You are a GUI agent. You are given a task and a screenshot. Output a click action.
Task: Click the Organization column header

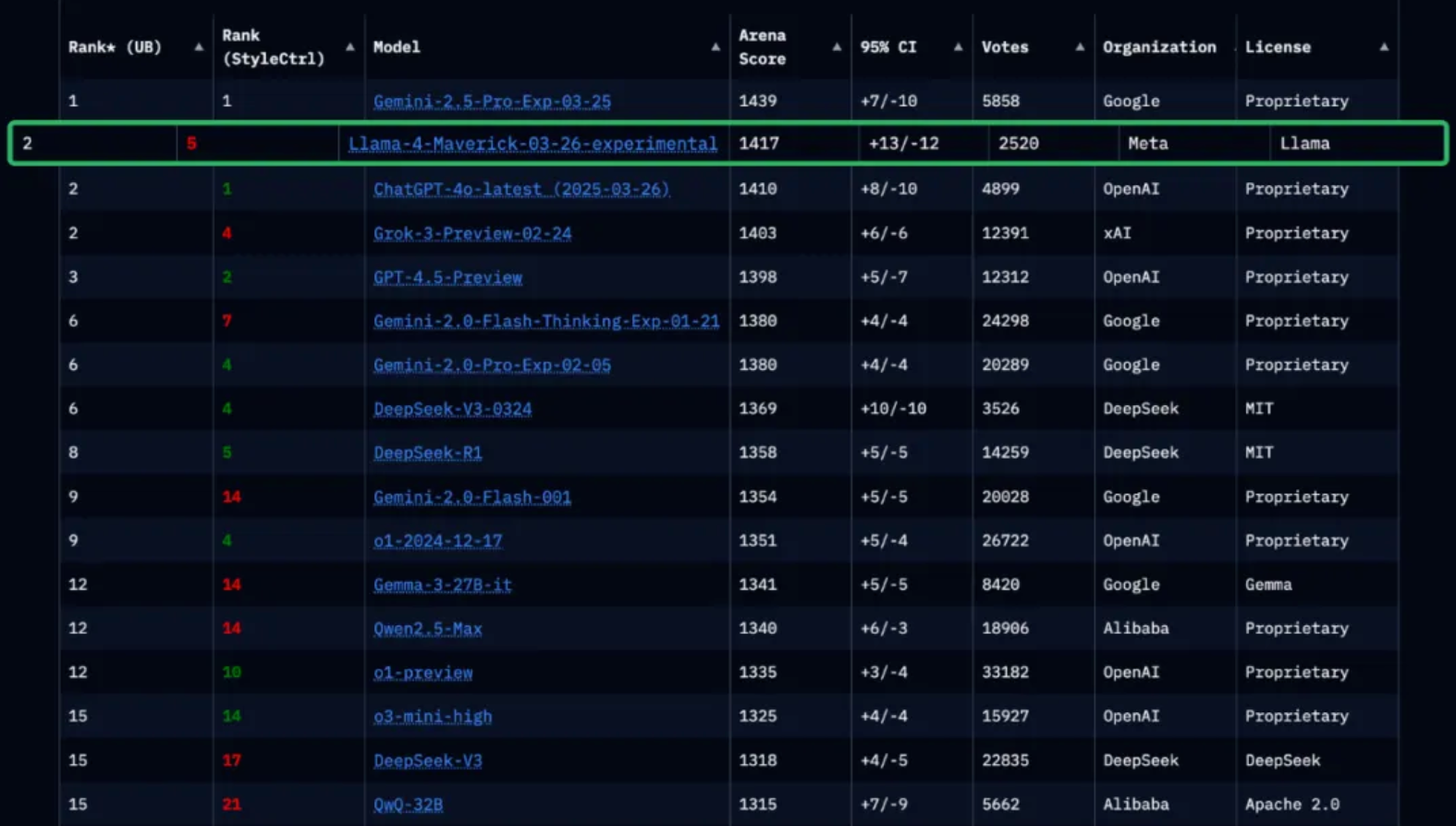pyautogui.click(x=1159, y=47)
